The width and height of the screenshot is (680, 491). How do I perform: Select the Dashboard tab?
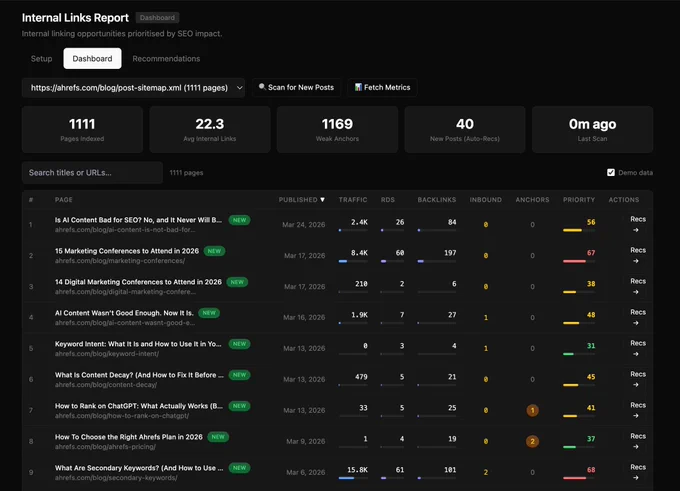point(92,59)
